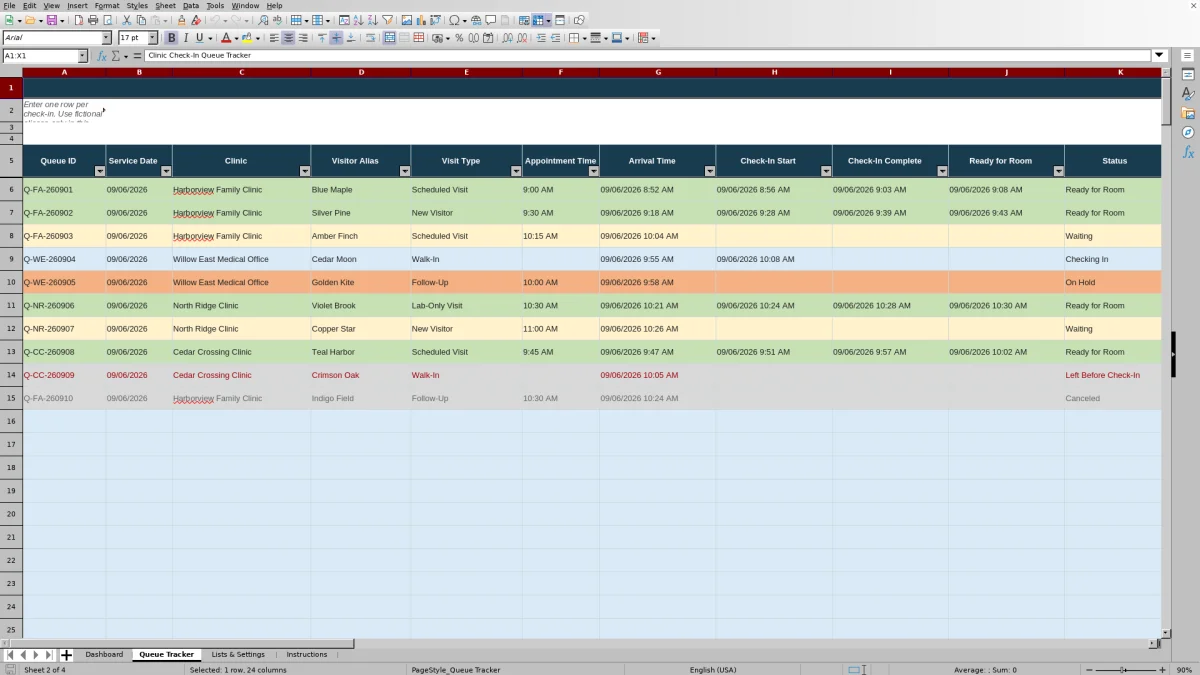Toggle Center Vertically alignment
Viewport: 1200px width, 675px height.
(336, 38)
